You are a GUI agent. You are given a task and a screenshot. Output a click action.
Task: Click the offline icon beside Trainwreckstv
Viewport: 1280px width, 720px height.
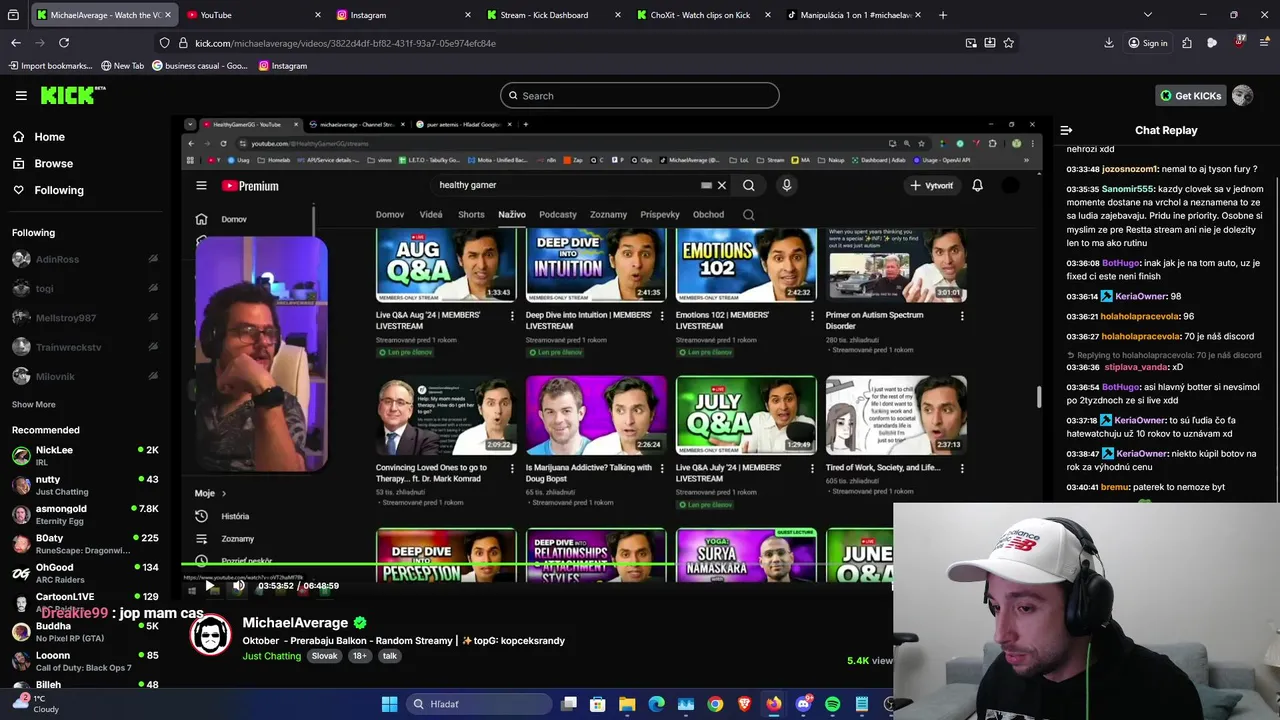(x=153, y=347)
